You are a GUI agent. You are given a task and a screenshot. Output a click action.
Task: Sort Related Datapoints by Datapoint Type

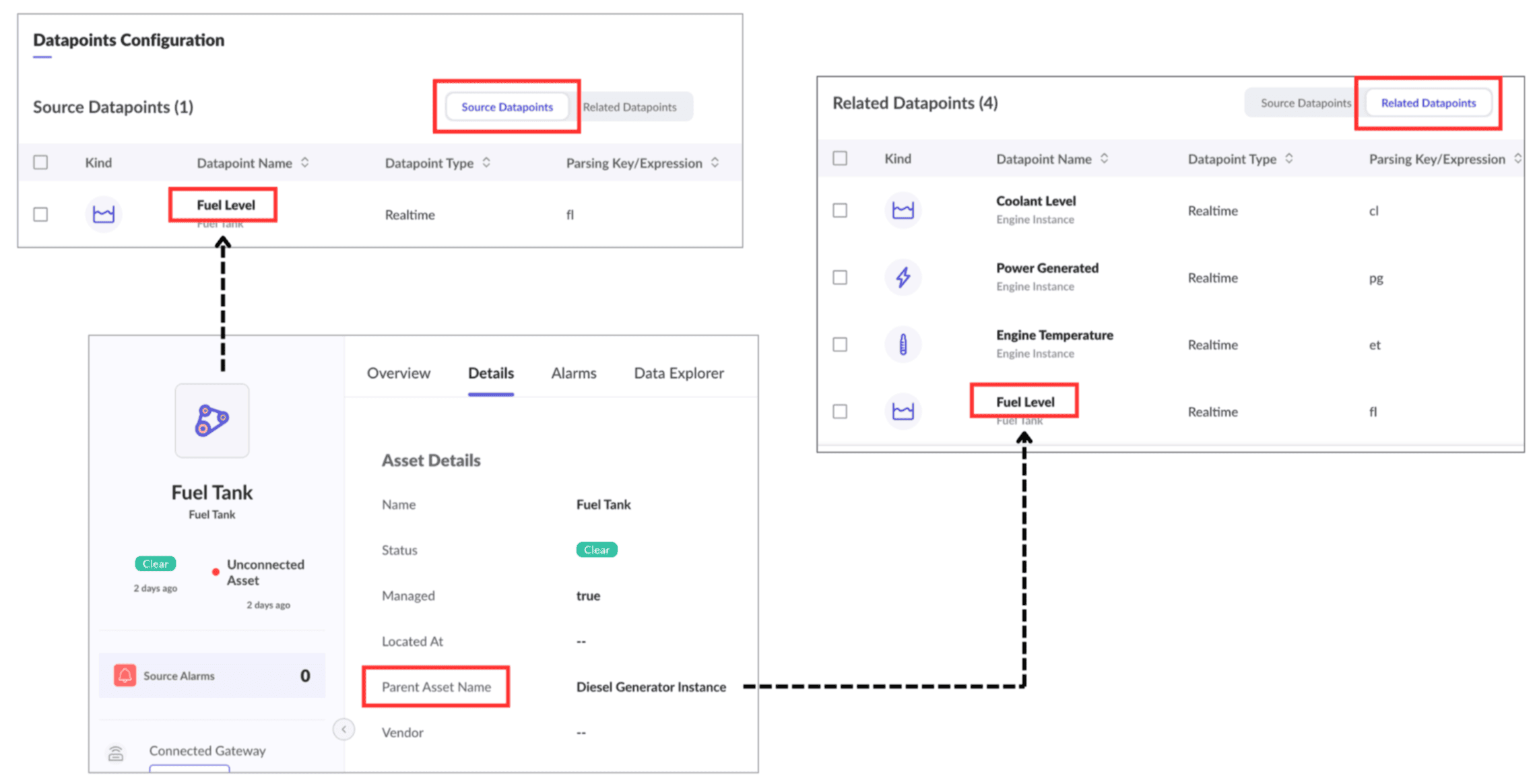pyautogui.click(x=1288, y=158)
